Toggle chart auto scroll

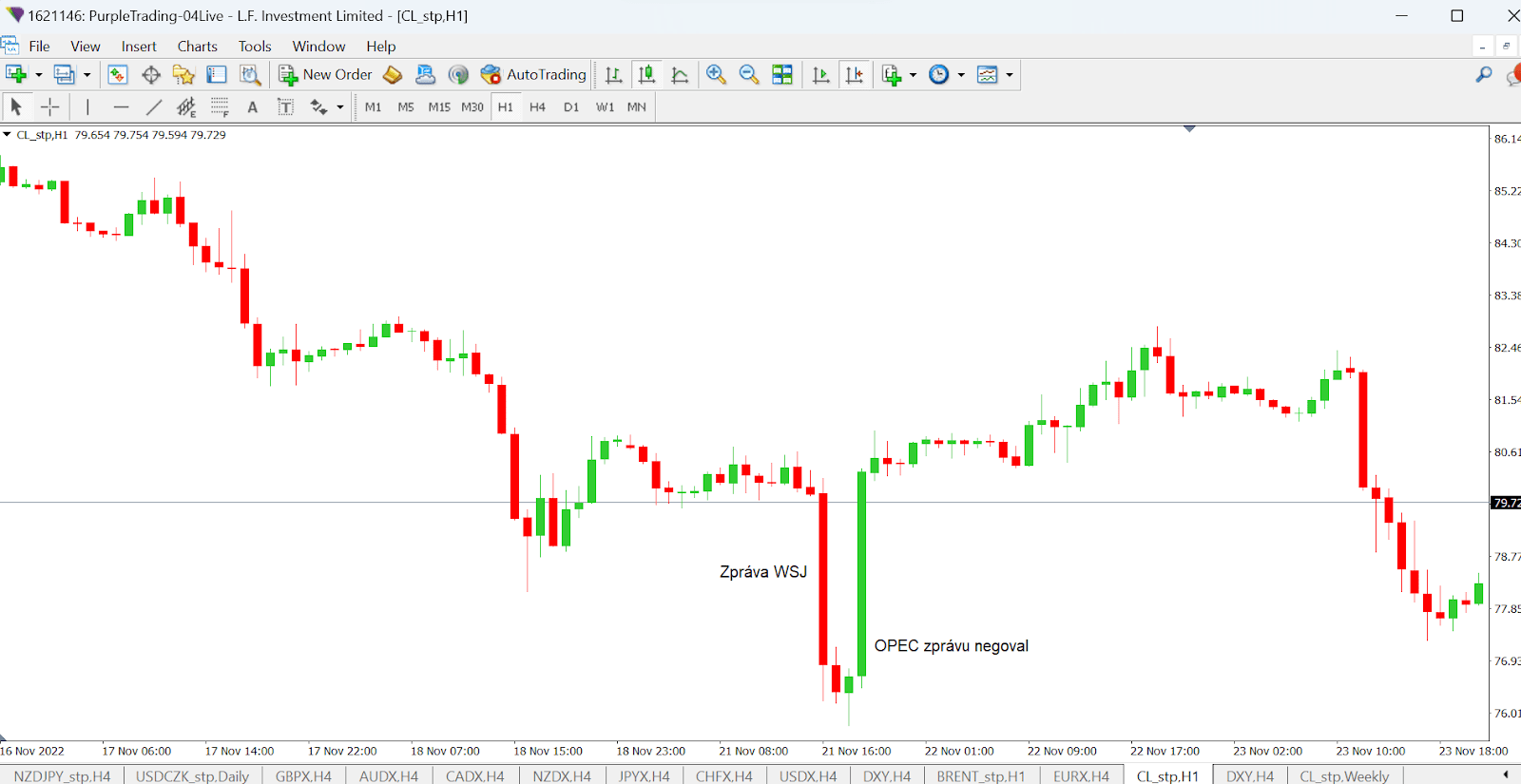pyautogui.click(x=820, y=75)
